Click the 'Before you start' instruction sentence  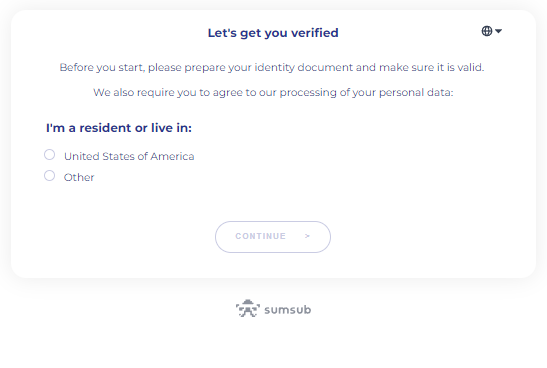(272, 67)
